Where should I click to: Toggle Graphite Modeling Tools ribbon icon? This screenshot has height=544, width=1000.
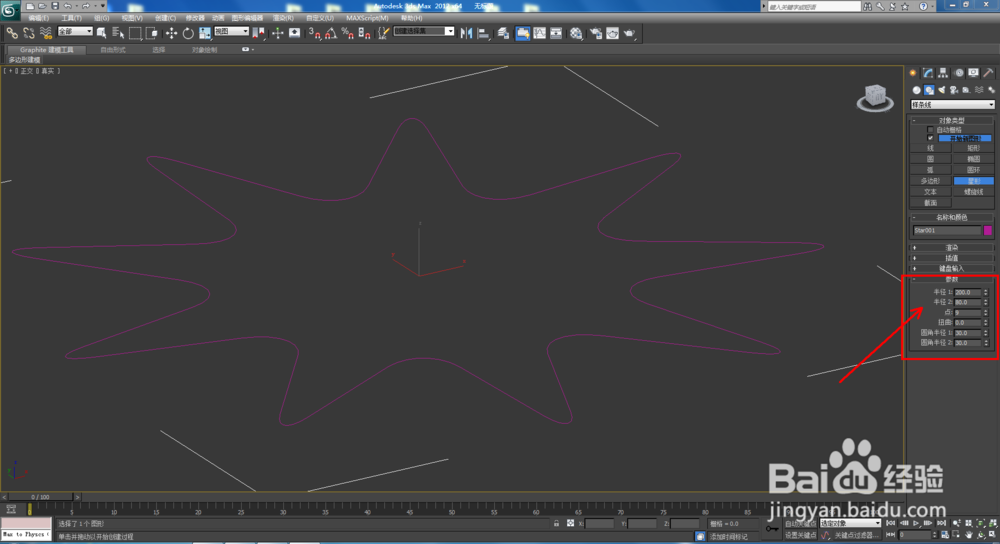[522, 33]
